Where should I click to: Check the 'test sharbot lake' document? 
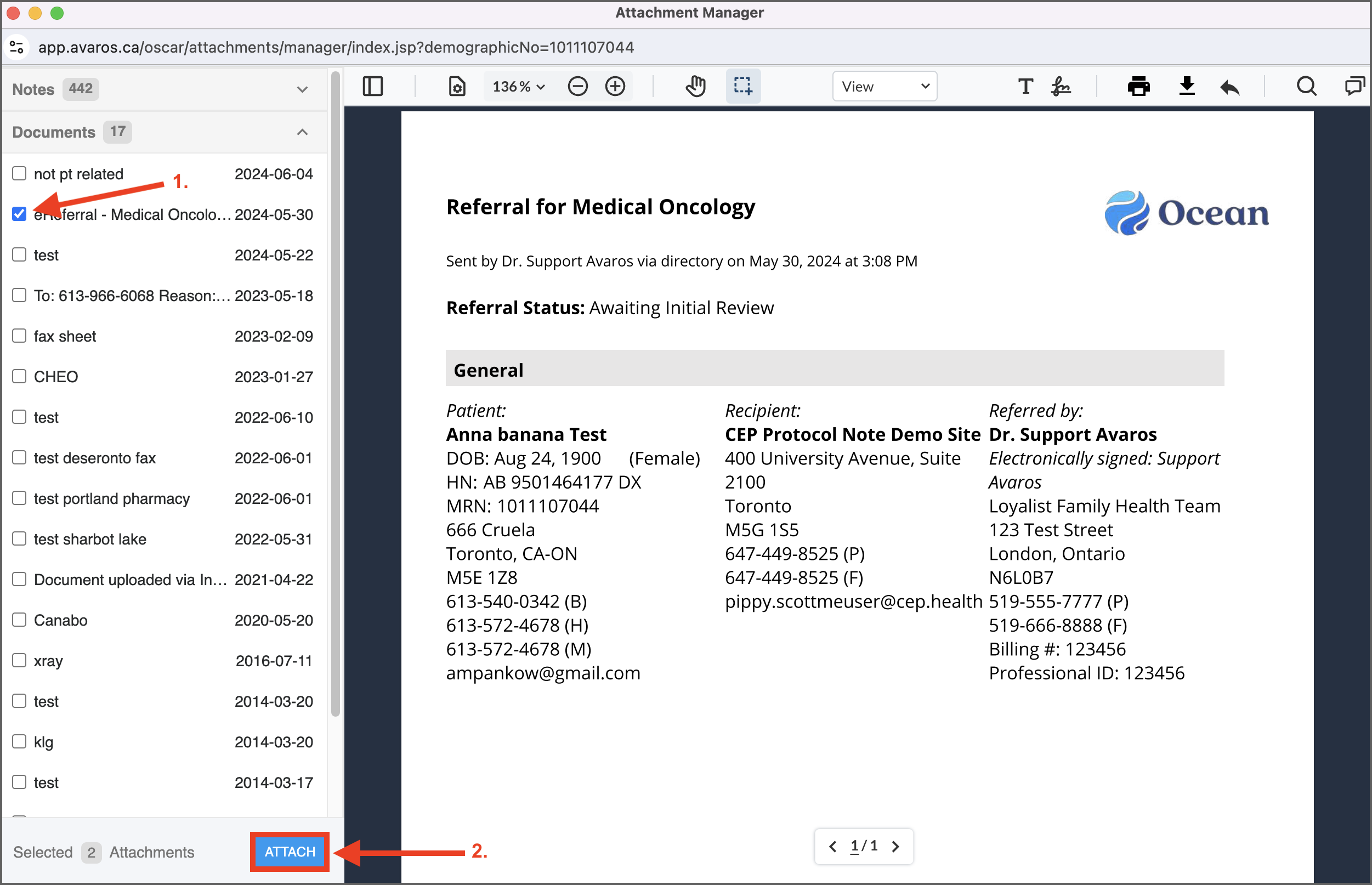coord(20,538)
